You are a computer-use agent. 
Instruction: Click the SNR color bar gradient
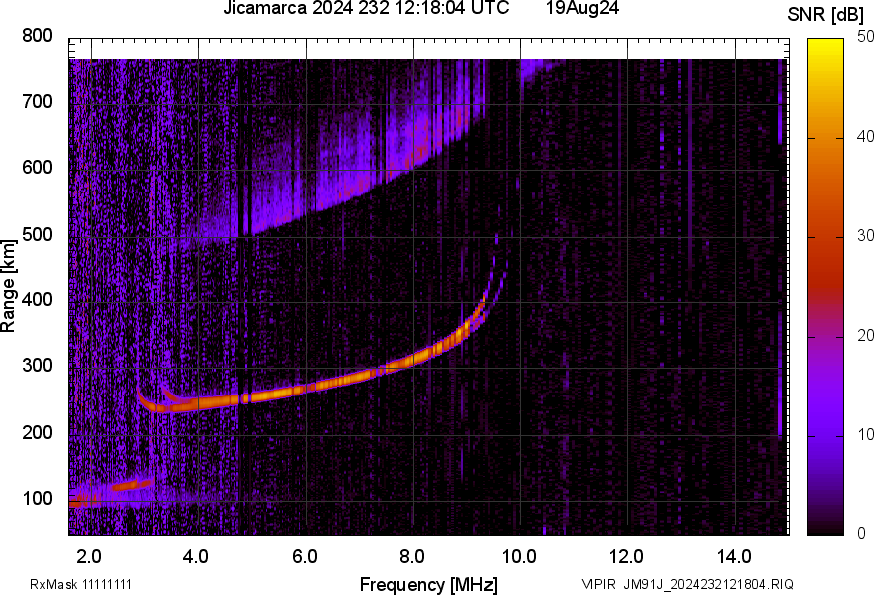point(826,287)
